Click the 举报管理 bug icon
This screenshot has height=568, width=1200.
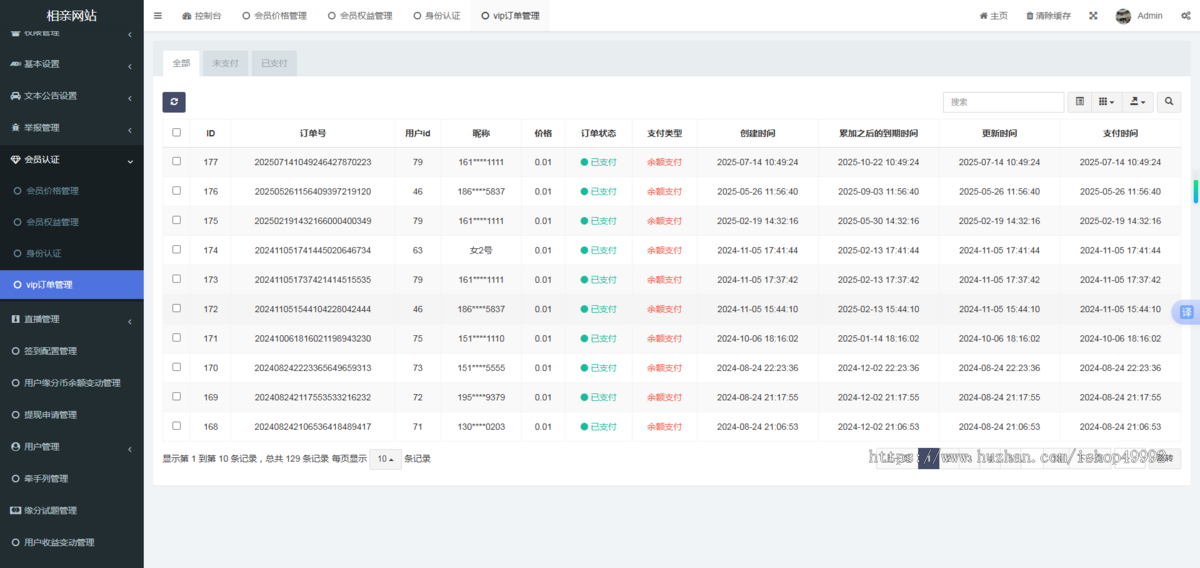click(15, 128)
